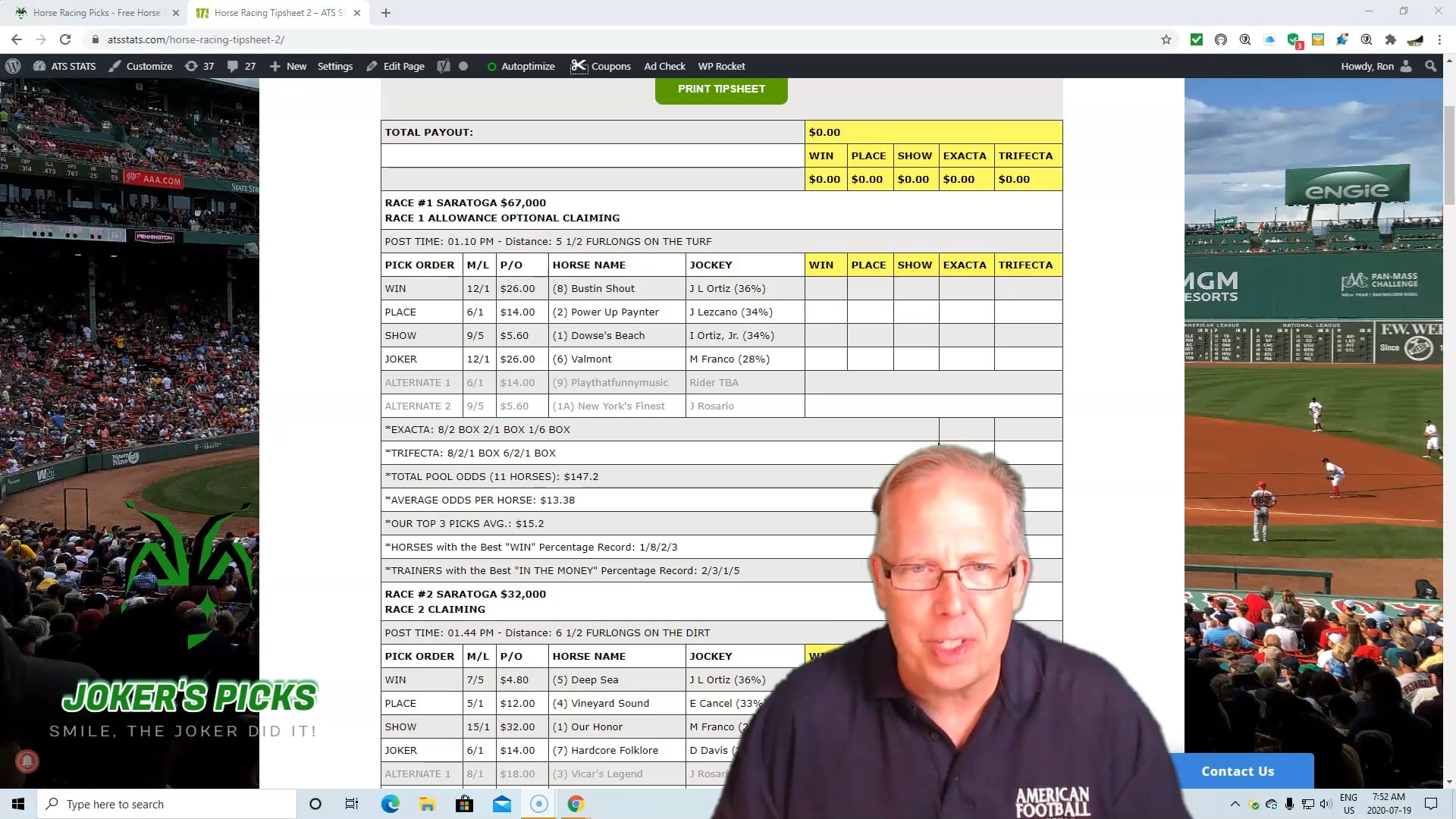Reload the current page
1456x819 pixels.
(x=65, y=39)
